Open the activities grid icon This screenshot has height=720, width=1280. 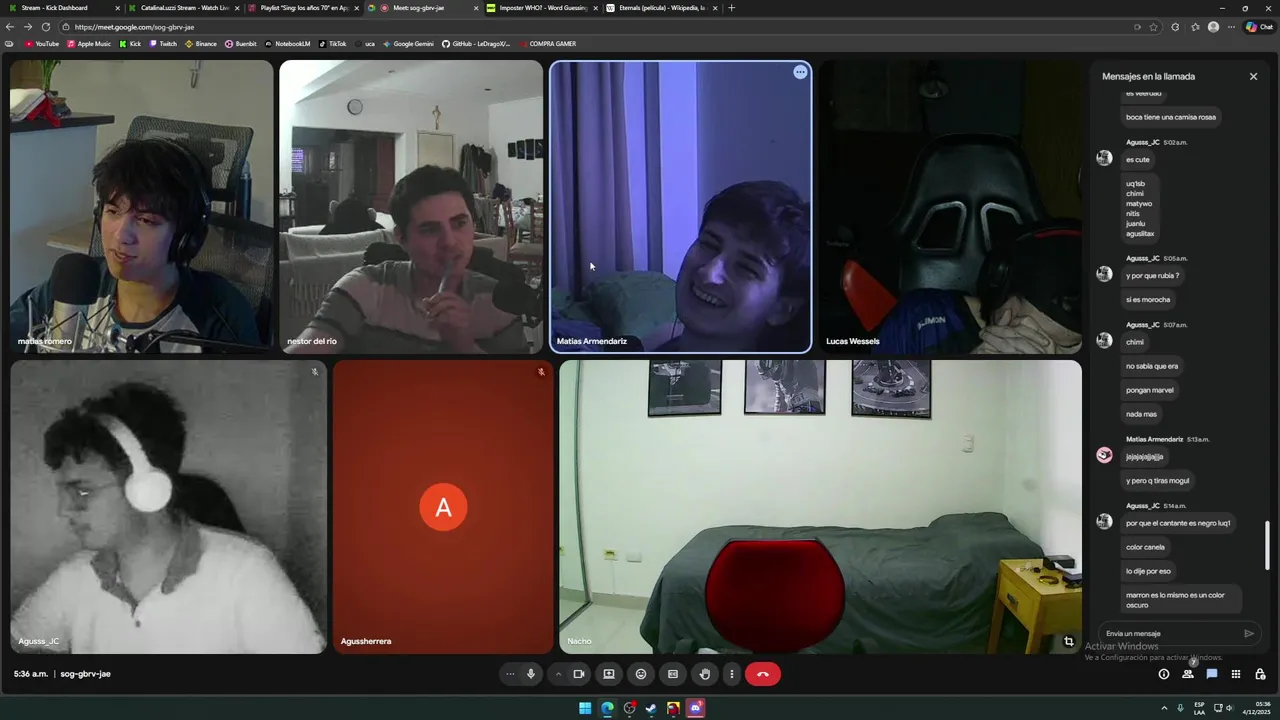(x=1236, y=674)
